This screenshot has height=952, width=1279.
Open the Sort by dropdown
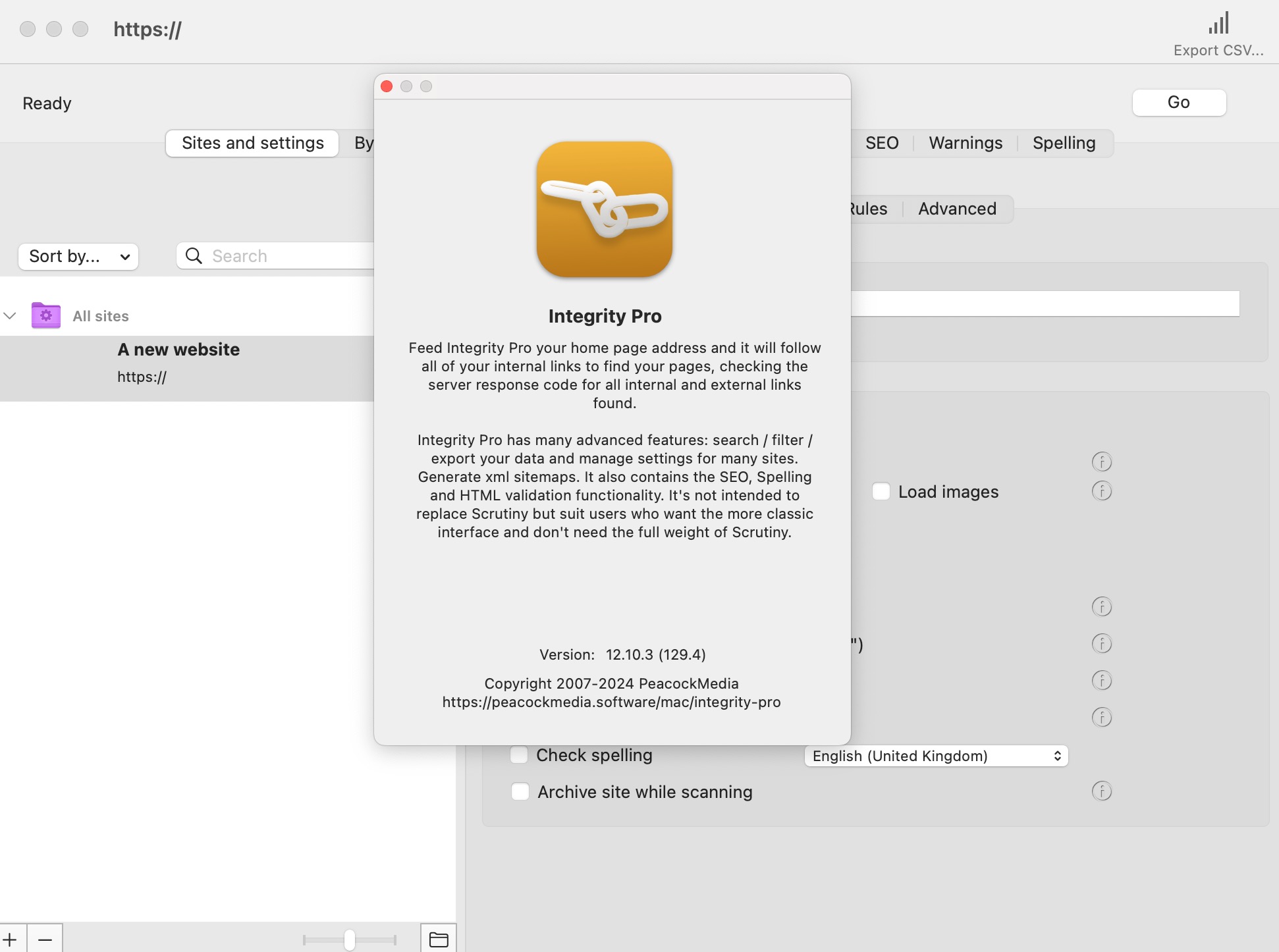[x=78, y=256]
